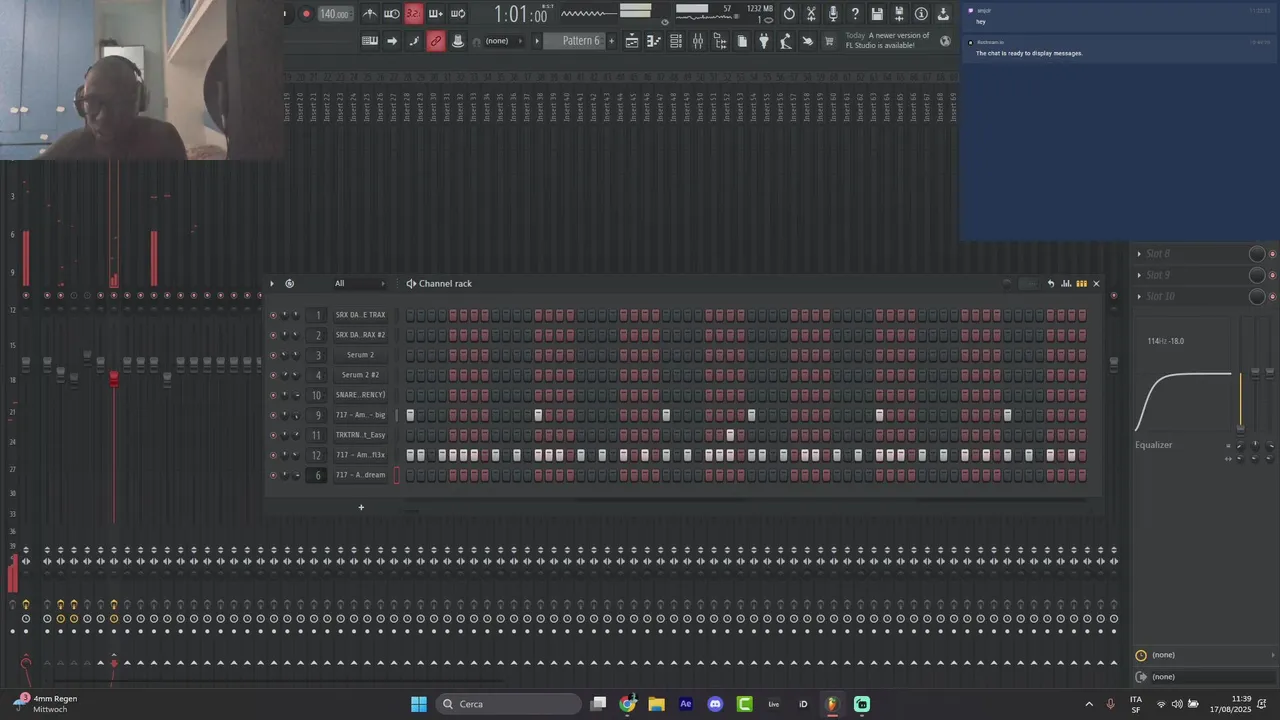1280x720 pixels.
Task: Toggle first step of SRX DA..E TRAX row
Action: pos(410,315)
